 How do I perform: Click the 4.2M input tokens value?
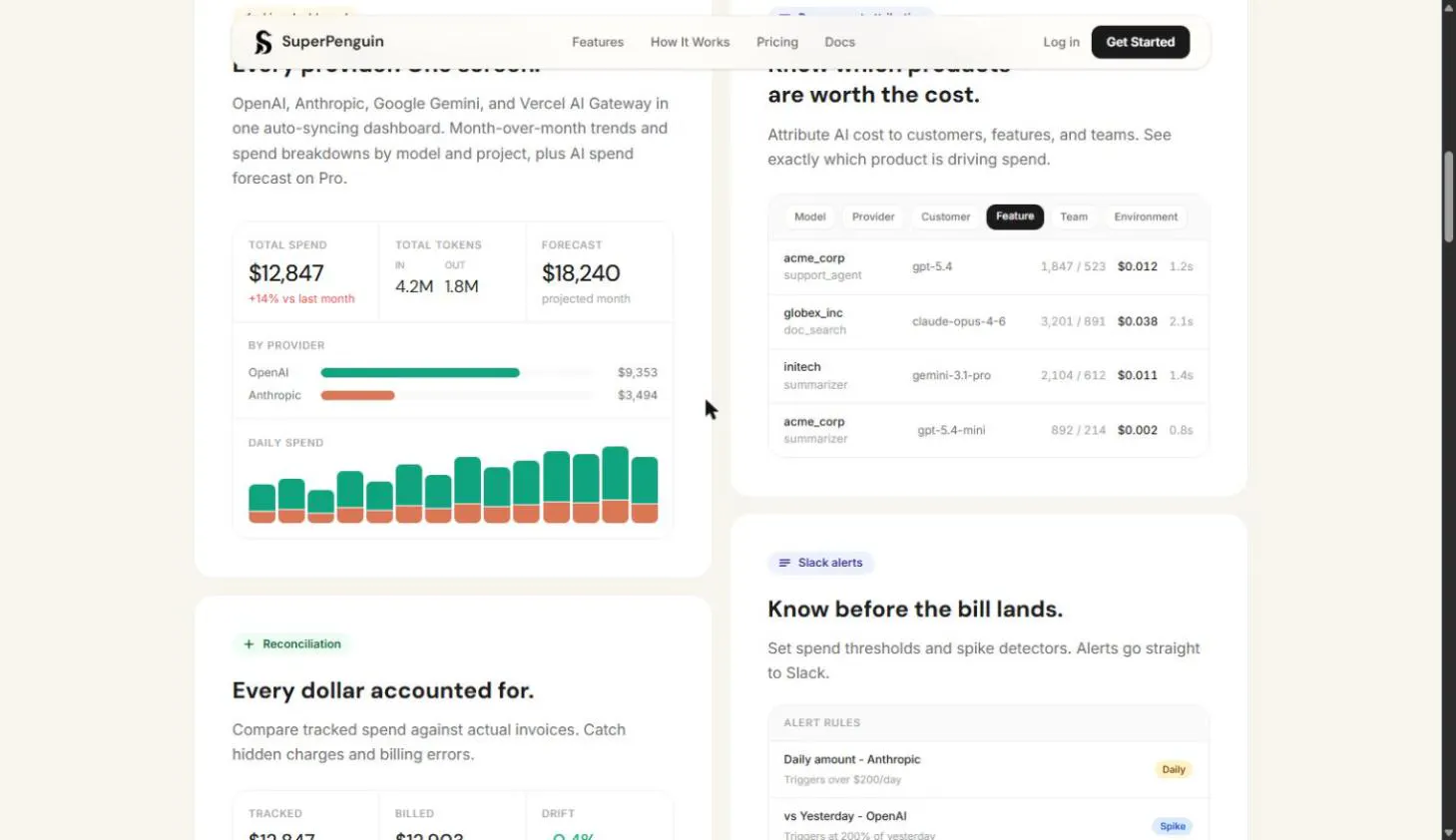[x=414, y=287]
